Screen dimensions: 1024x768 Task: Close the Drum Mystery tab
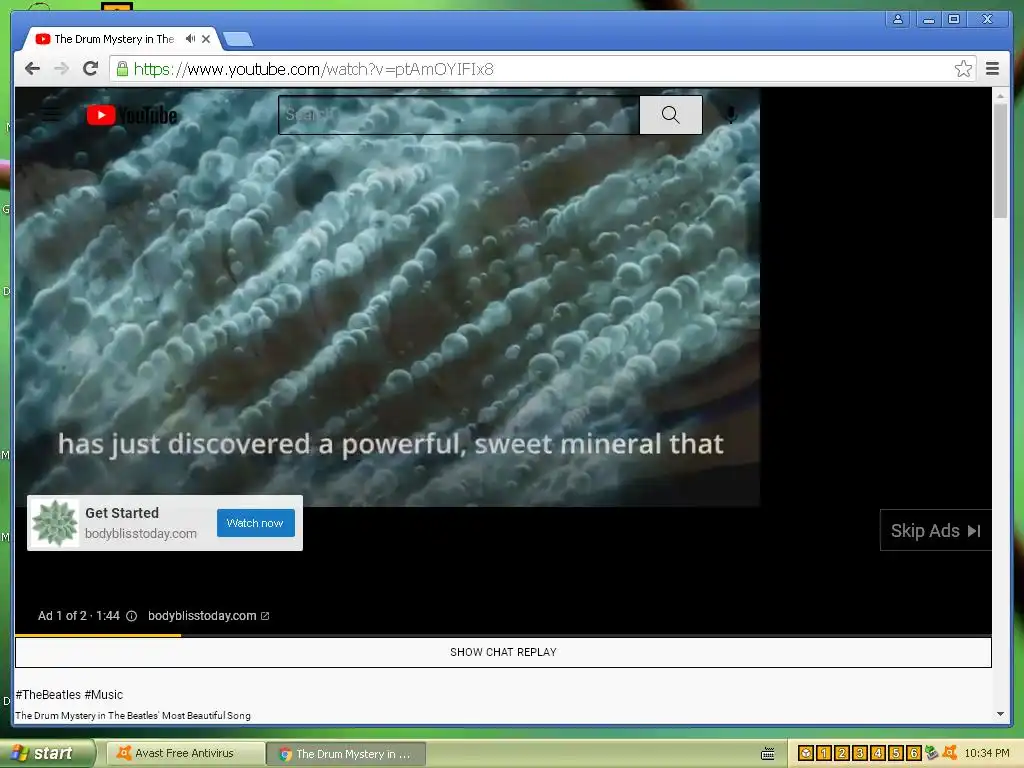(x=206, y=39)
